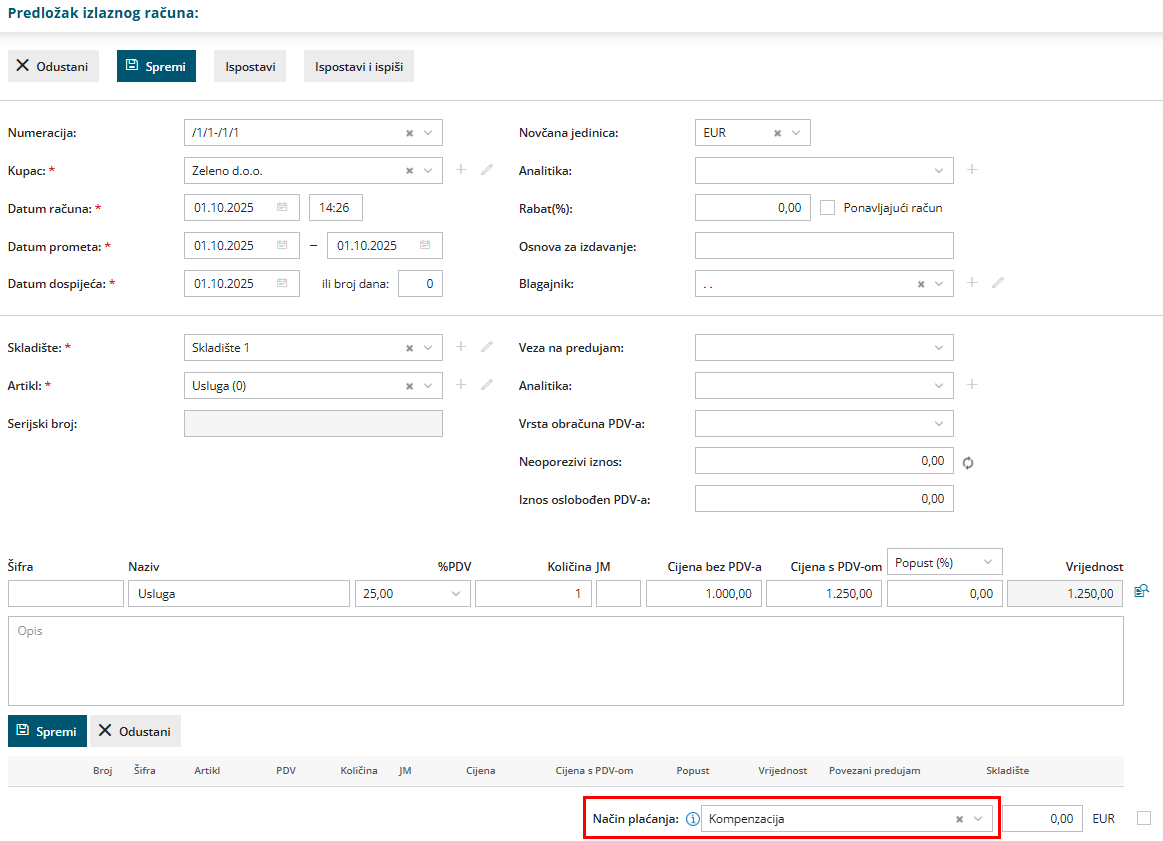
Task: Click the plus icon next to Kupac
Action: point(461,170)
